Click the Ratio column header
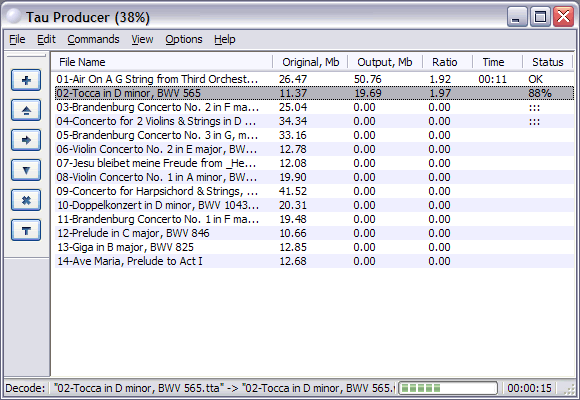This screenshot has height=400, width=580. click(x=447, y=62)
